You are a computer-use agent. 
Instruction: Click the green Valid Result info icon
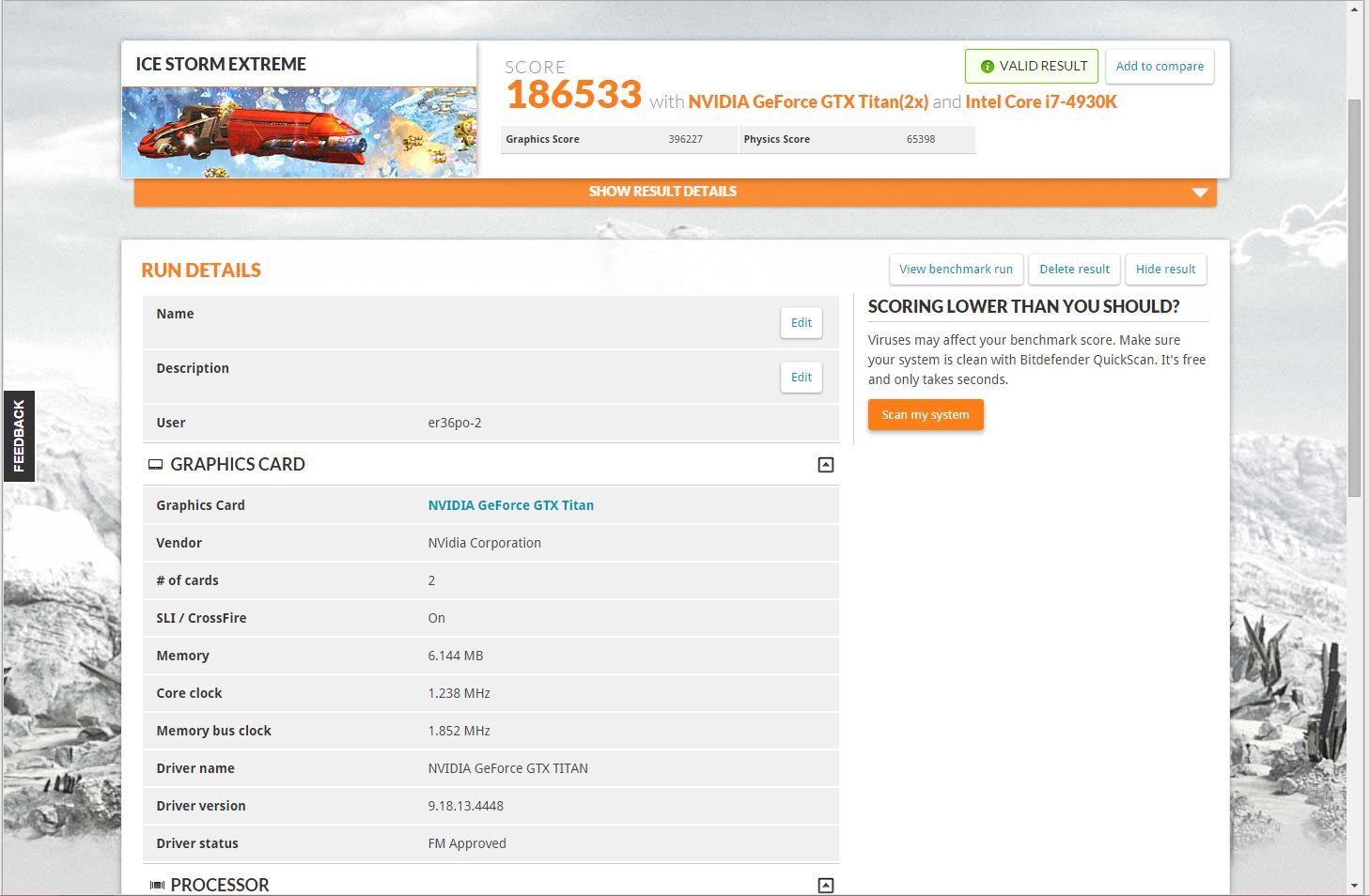click(987, 67)
